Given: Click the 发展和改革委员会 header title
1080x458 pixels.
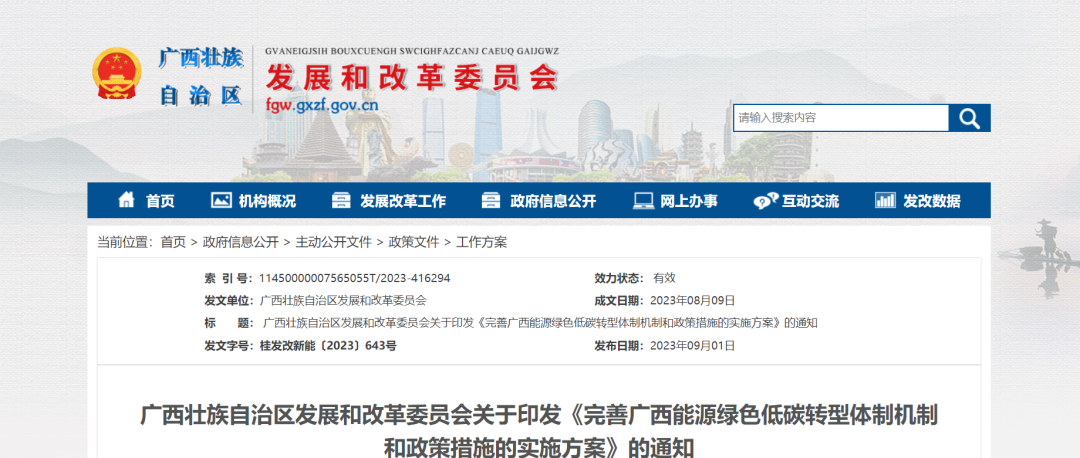Looking at the screenshot, I should click(x=412, y=79).
